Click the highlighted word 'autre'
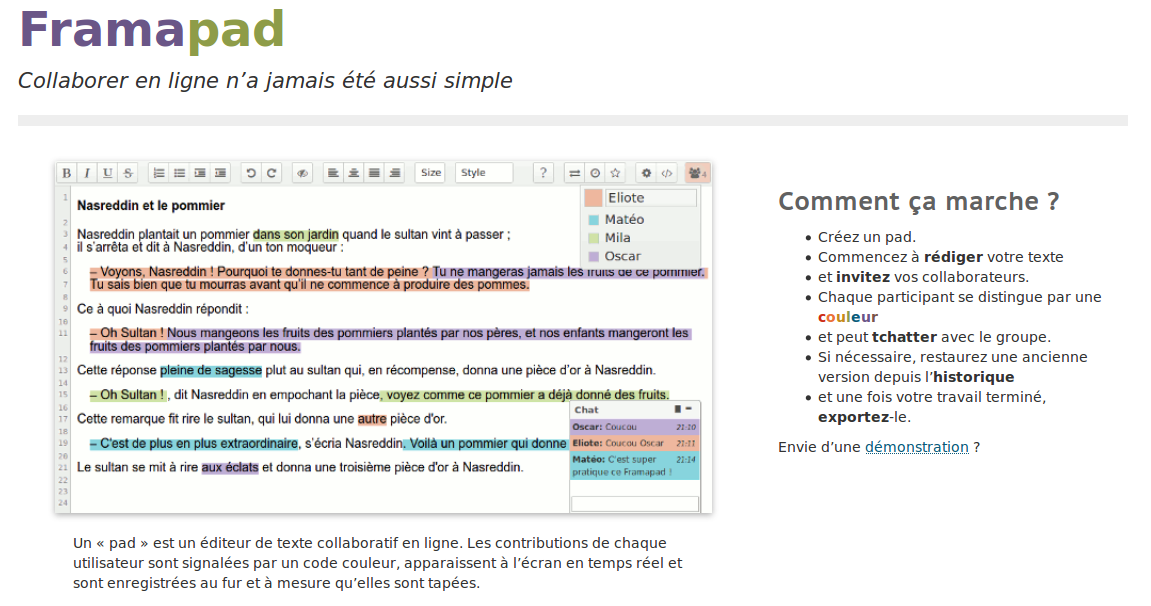Image resolution: width=1151 pixels, height=606 pixels. click(x=372, y=419)
